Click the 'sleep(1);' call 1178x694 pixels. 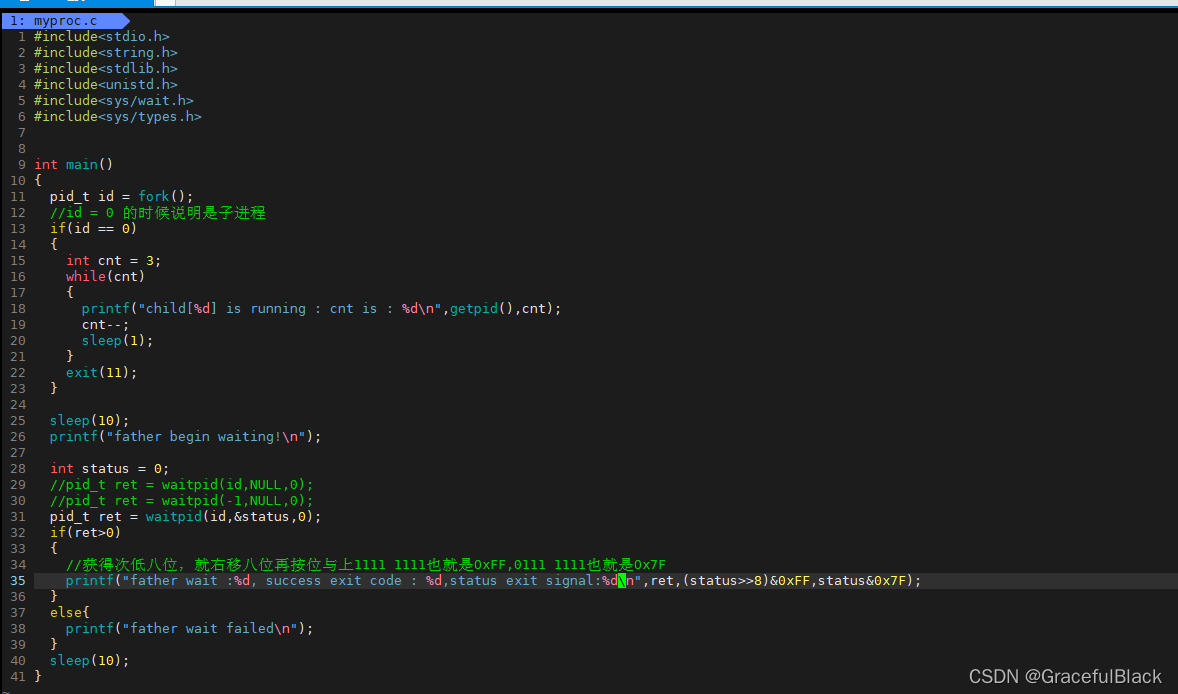pyautogui.click(x=117, y=340)
